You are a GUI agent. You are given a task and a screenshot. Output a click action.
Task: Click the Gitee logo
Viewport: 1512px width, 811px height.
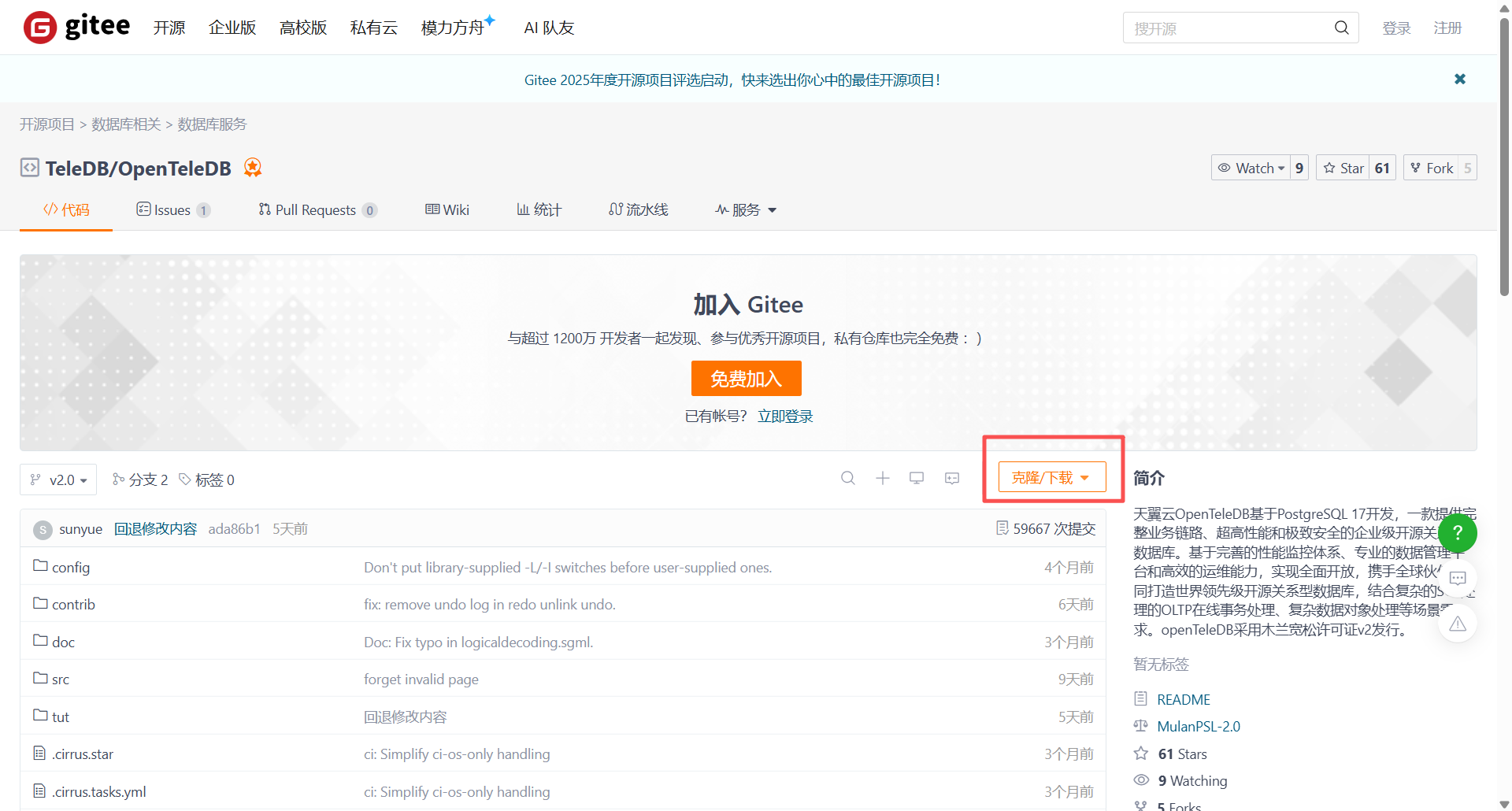pyautogui.click(x=76, y=28)
